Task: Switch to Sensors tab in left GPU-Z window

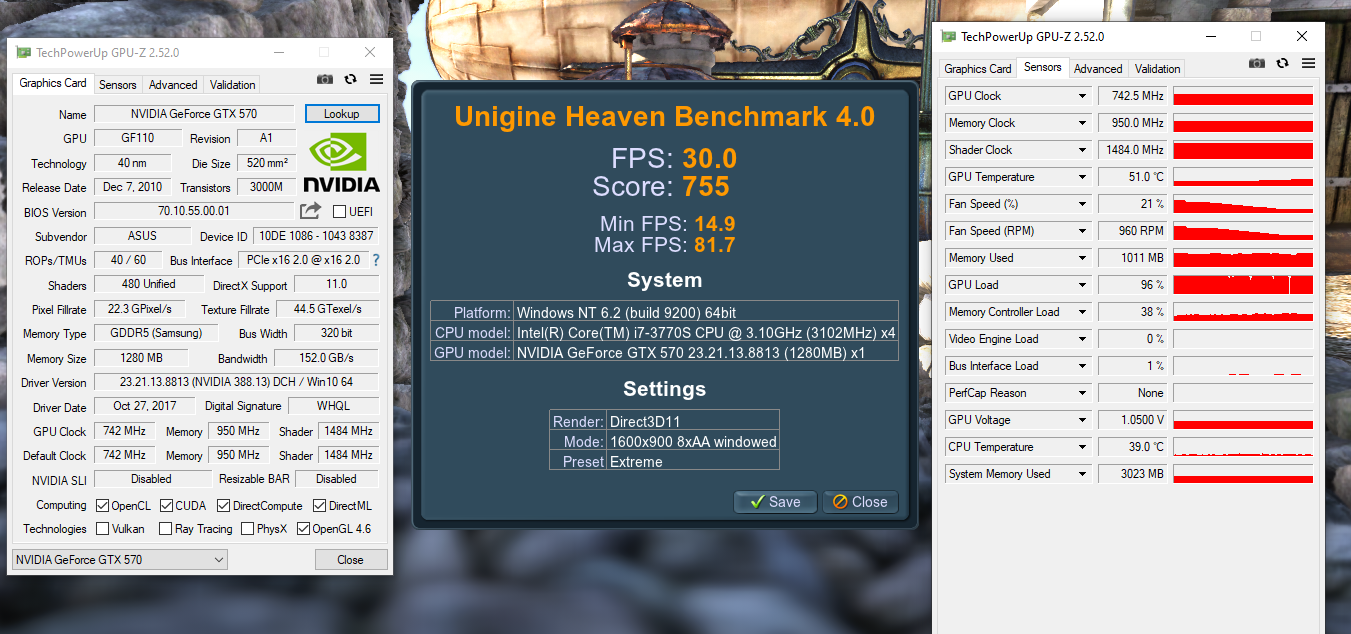Action: pos(118,85)
